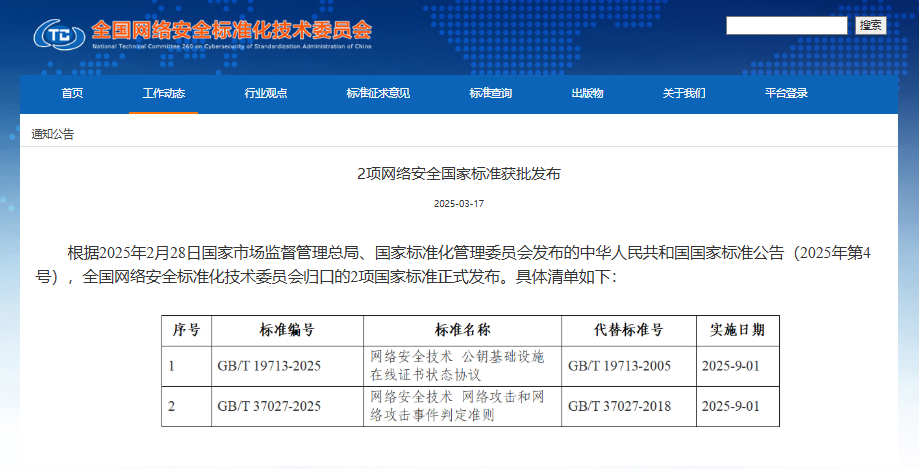919x469 pixels.
Task: Click the 标准编号 column header
Action: [x=287, y=331]
